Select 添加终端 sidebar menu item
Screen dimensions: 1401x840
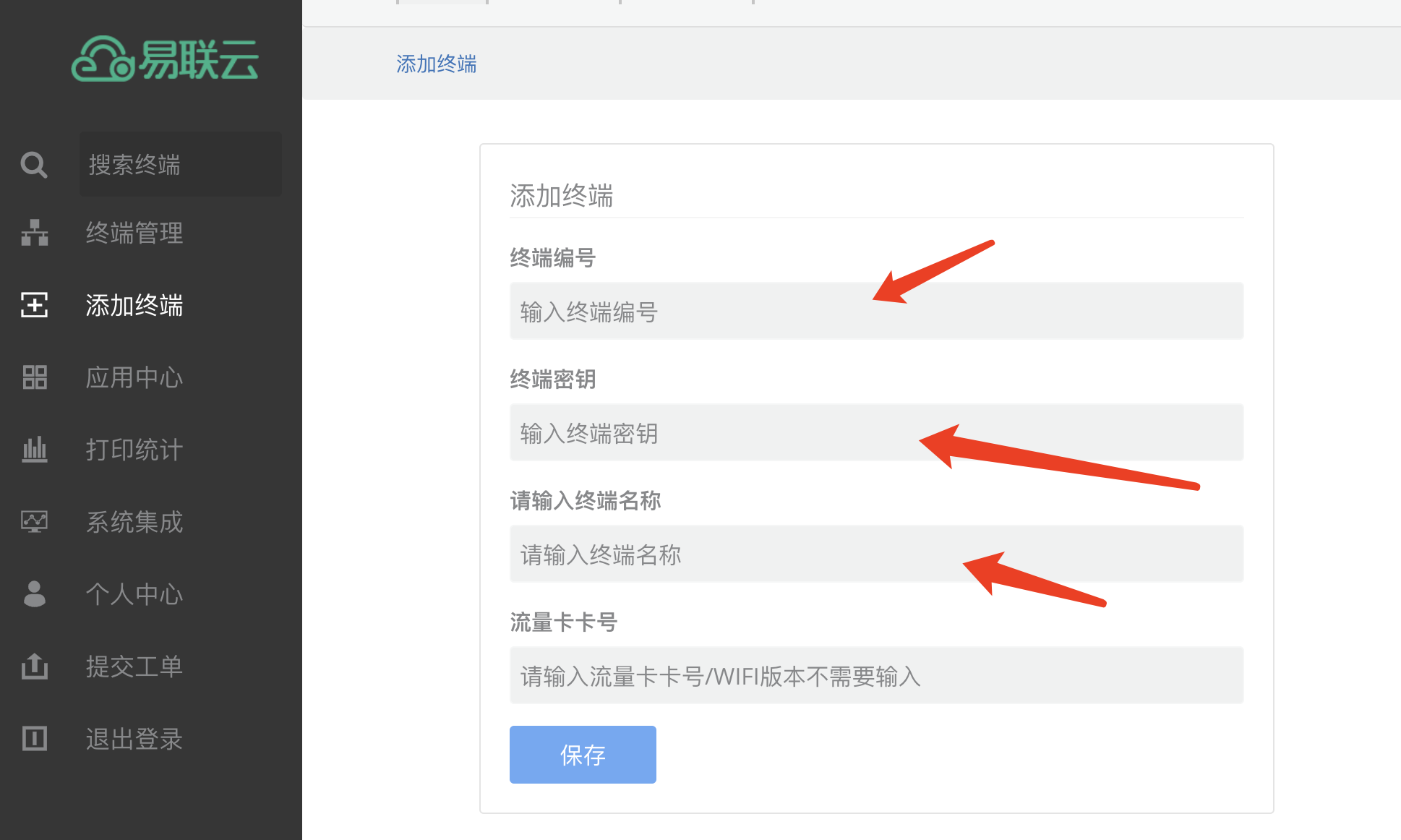coord(134,305)
